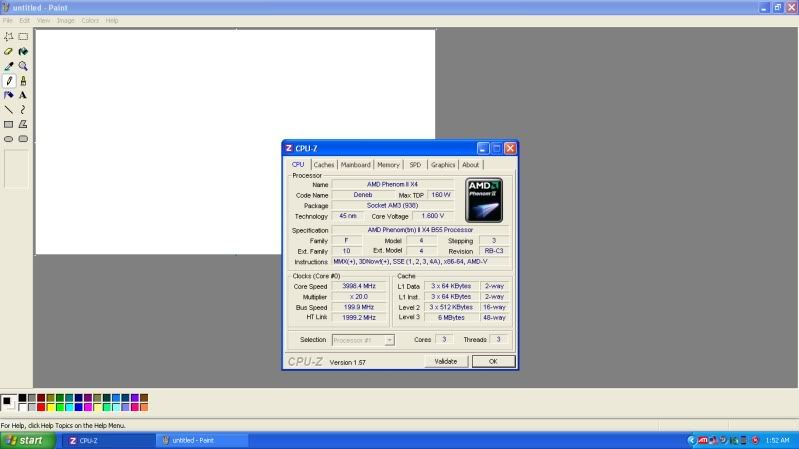
Task: Switch to the Caches tab in CPU-Z
Action: 324,165
